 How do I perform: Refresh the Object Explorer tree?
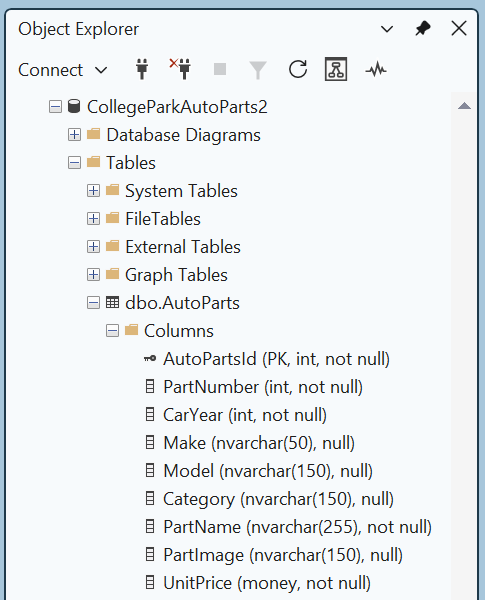click(298, 69)
